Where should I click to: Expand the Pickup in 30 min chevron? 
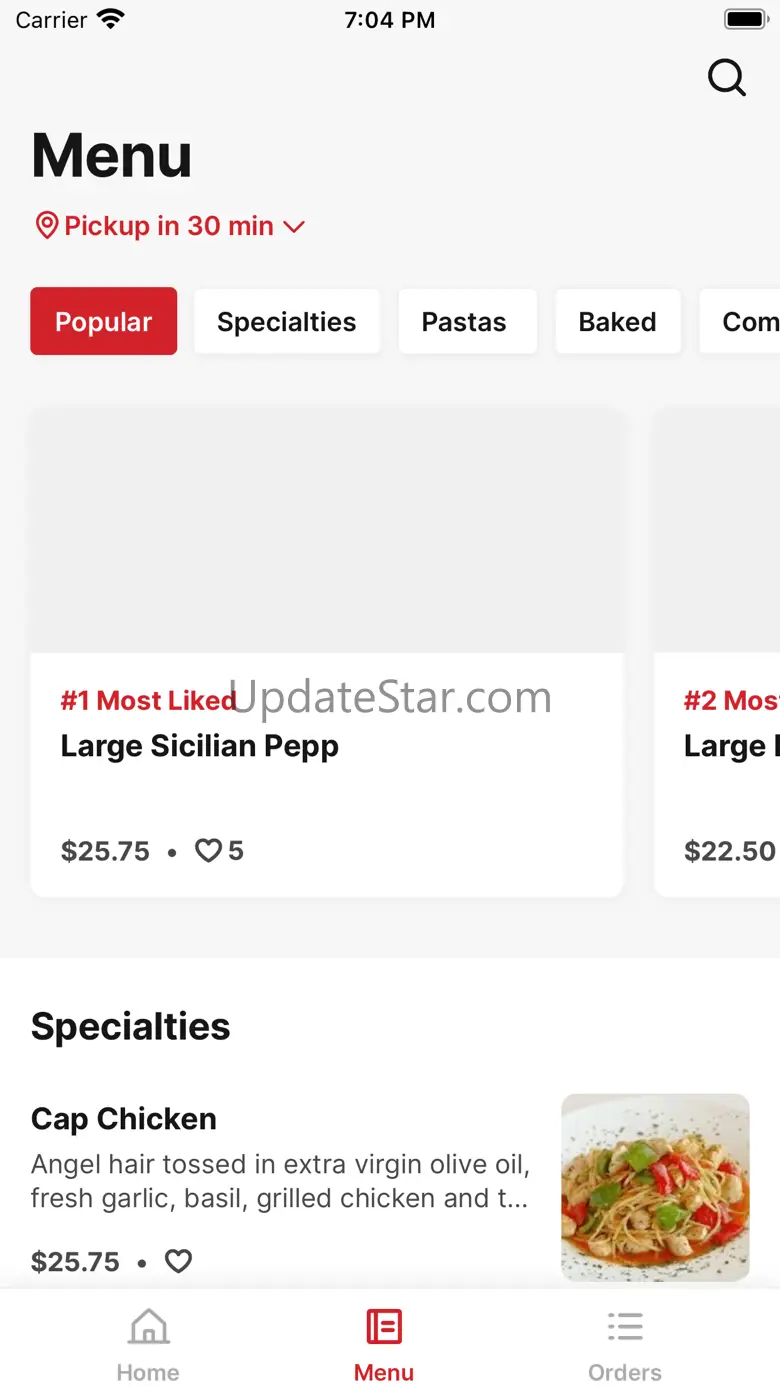pos(294,226)
